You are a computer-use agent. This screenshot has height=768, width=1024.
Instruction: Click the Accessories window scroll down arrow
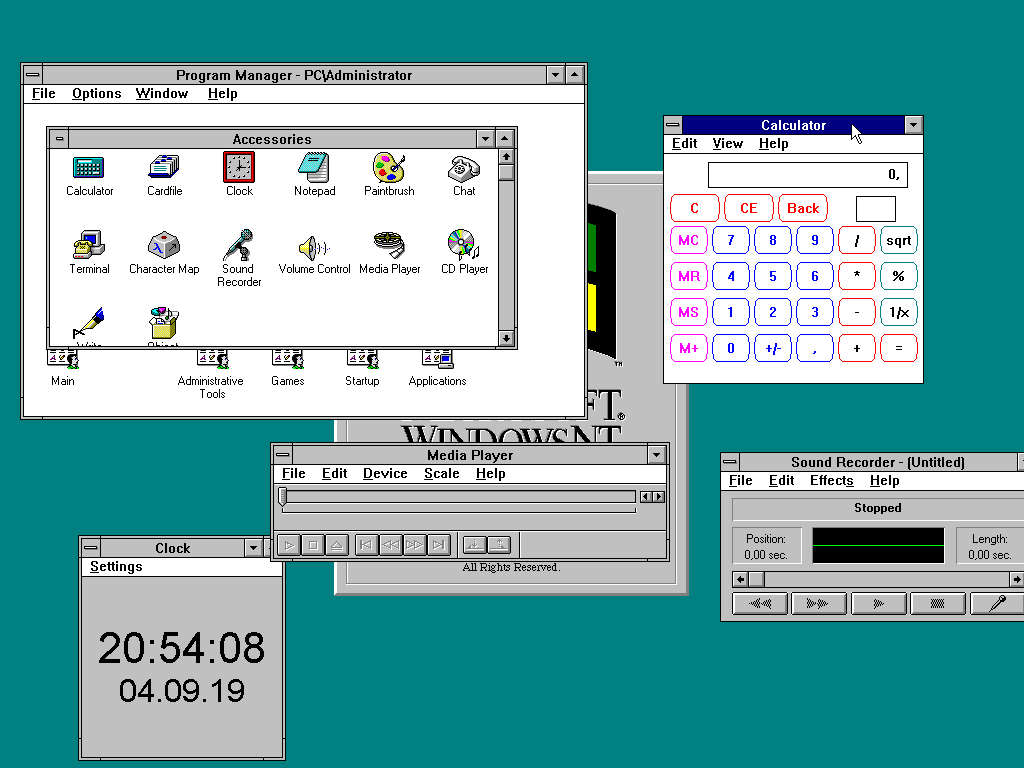pyautogui.click(x=506, y=338)
